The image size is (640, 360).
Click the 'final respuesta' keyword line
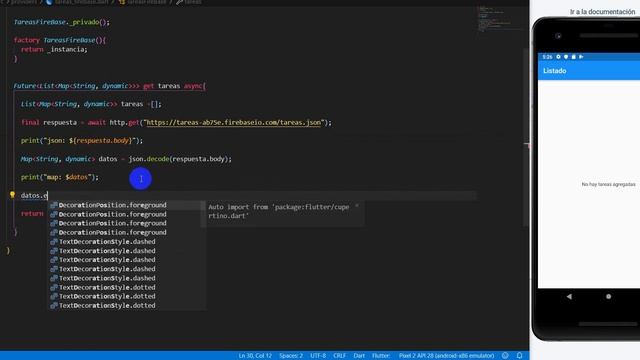pyautogui.click(x=176, y=122)
